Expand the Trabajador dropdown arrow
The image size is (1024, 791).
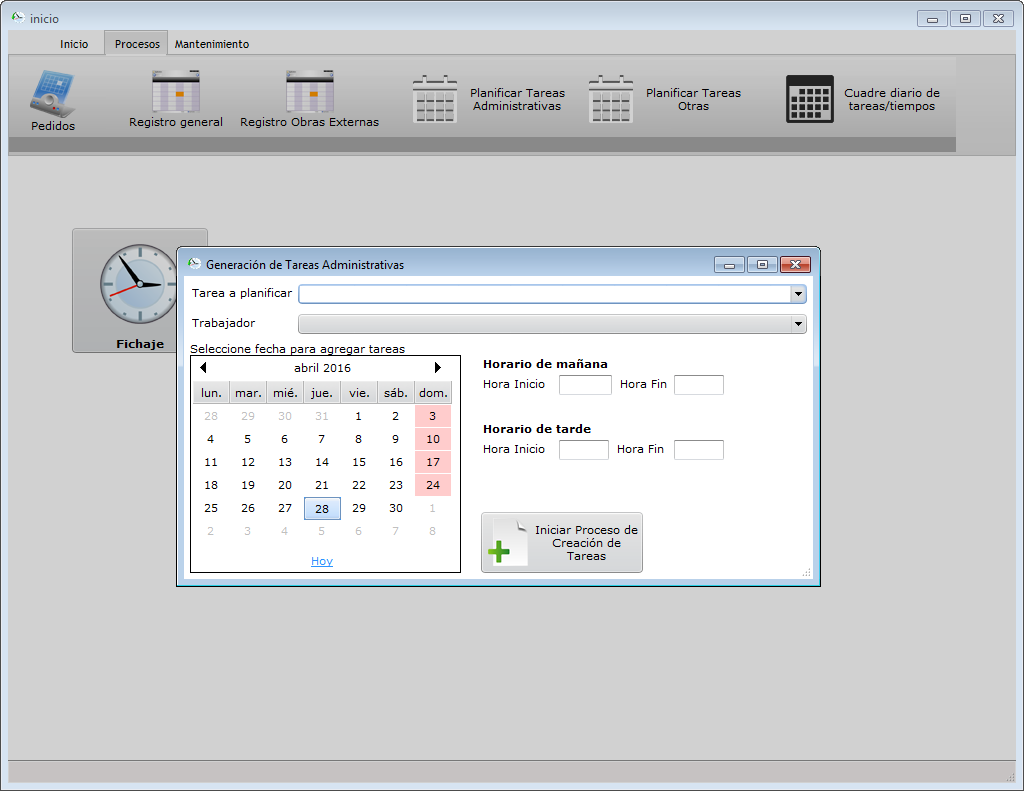pyautogui.click(x=798, y=324)
